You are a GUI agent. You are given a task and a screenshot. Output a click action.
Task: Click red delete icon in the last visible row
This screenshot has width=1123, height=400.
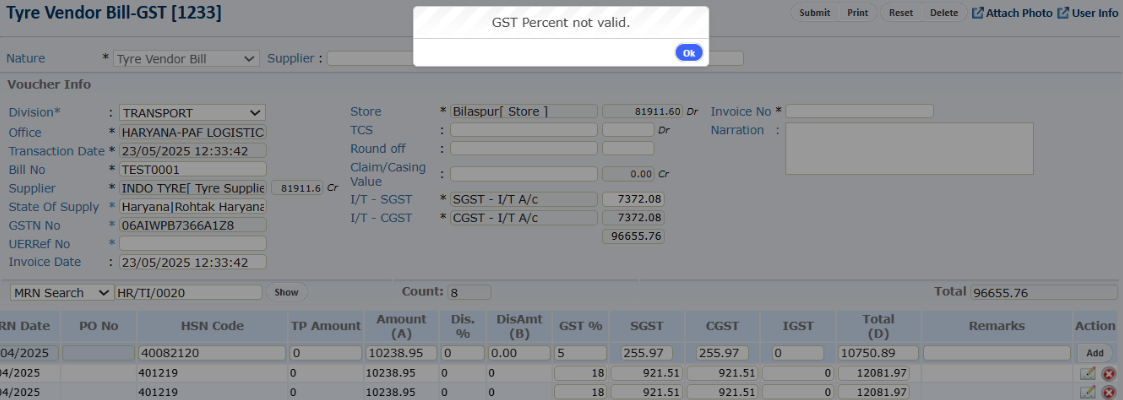(x=1108, y=391)
